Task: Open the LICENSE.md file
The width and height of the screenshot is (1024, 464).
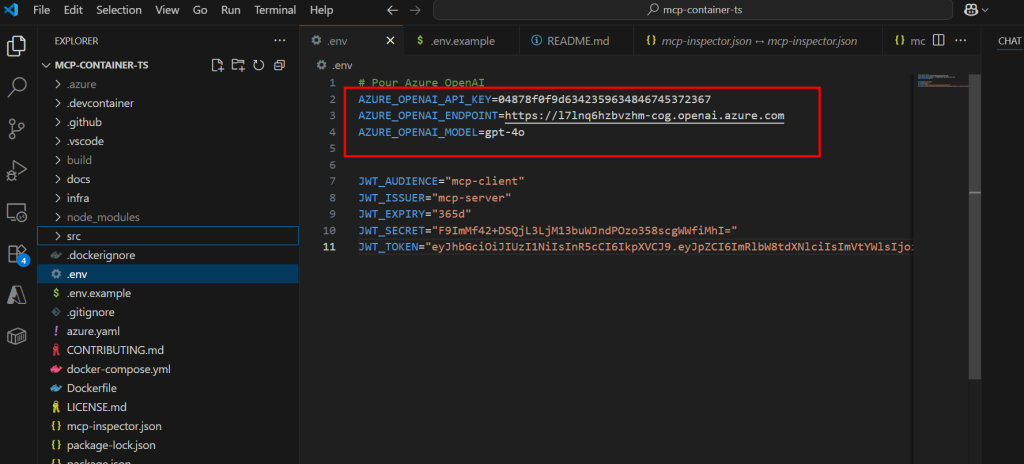Action: 168,407
